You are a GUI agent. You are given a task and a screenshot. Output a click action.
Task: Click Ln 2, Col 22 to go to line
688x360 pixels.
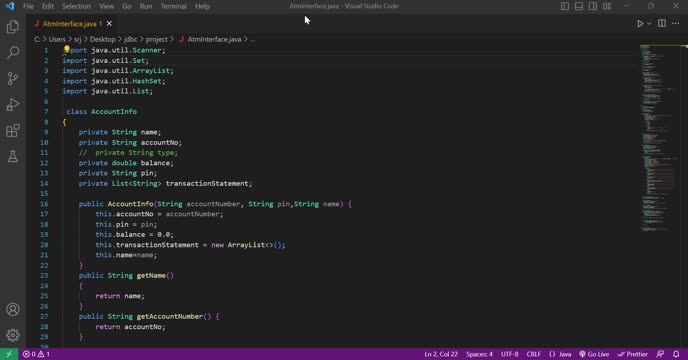tap(441, 354)
